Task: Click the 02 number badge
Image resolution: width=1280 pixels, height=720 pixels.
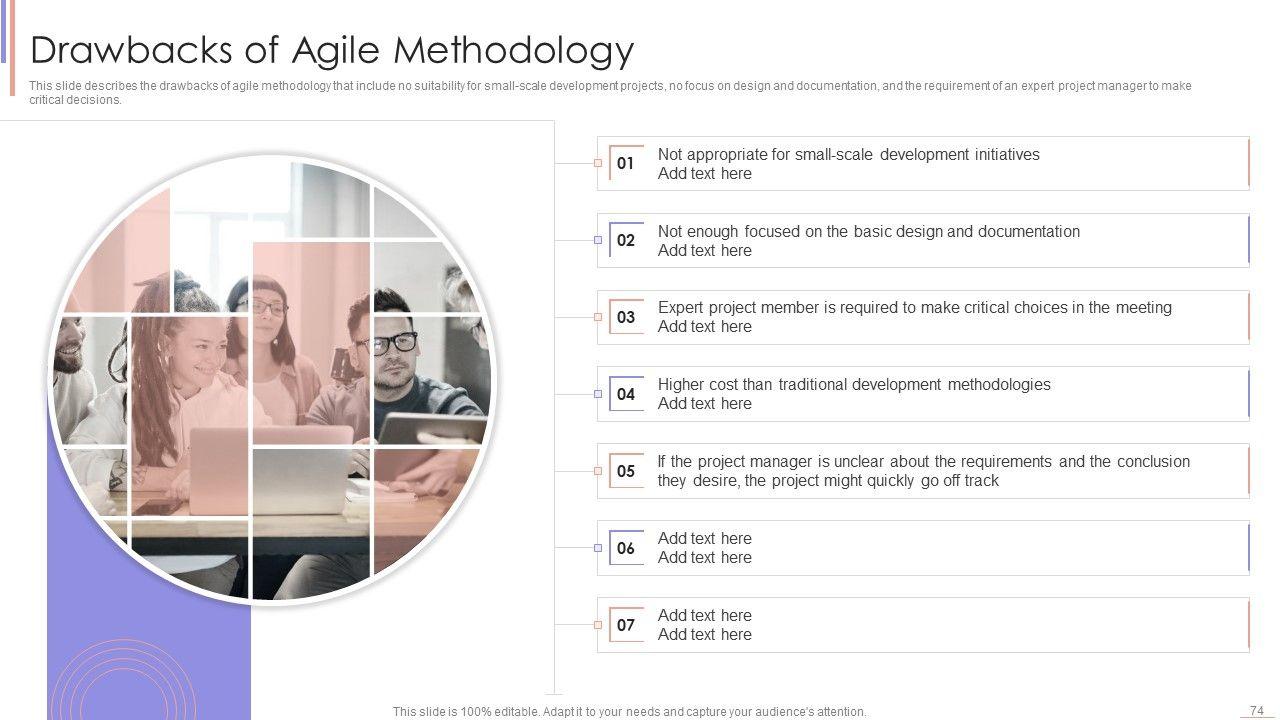Action: click(x=626, y=240)
